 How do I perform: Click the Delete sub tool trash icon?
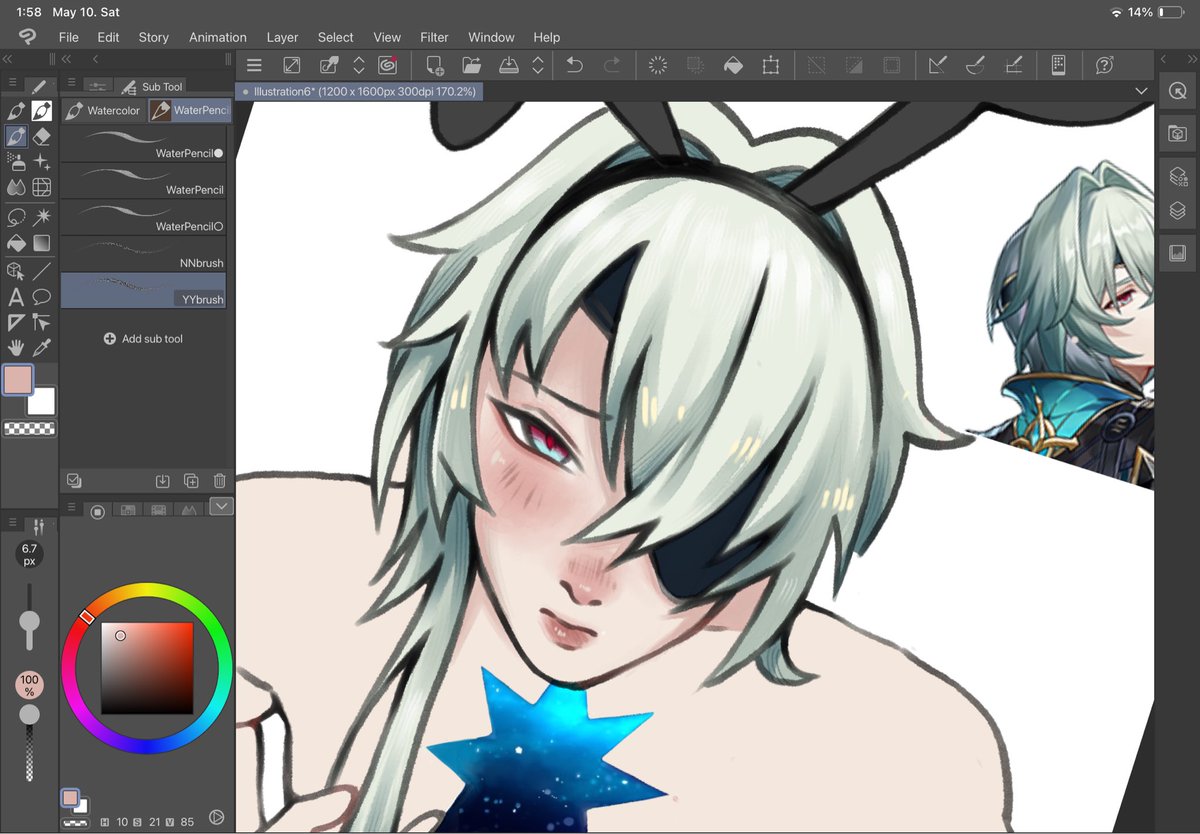(220, 481)
